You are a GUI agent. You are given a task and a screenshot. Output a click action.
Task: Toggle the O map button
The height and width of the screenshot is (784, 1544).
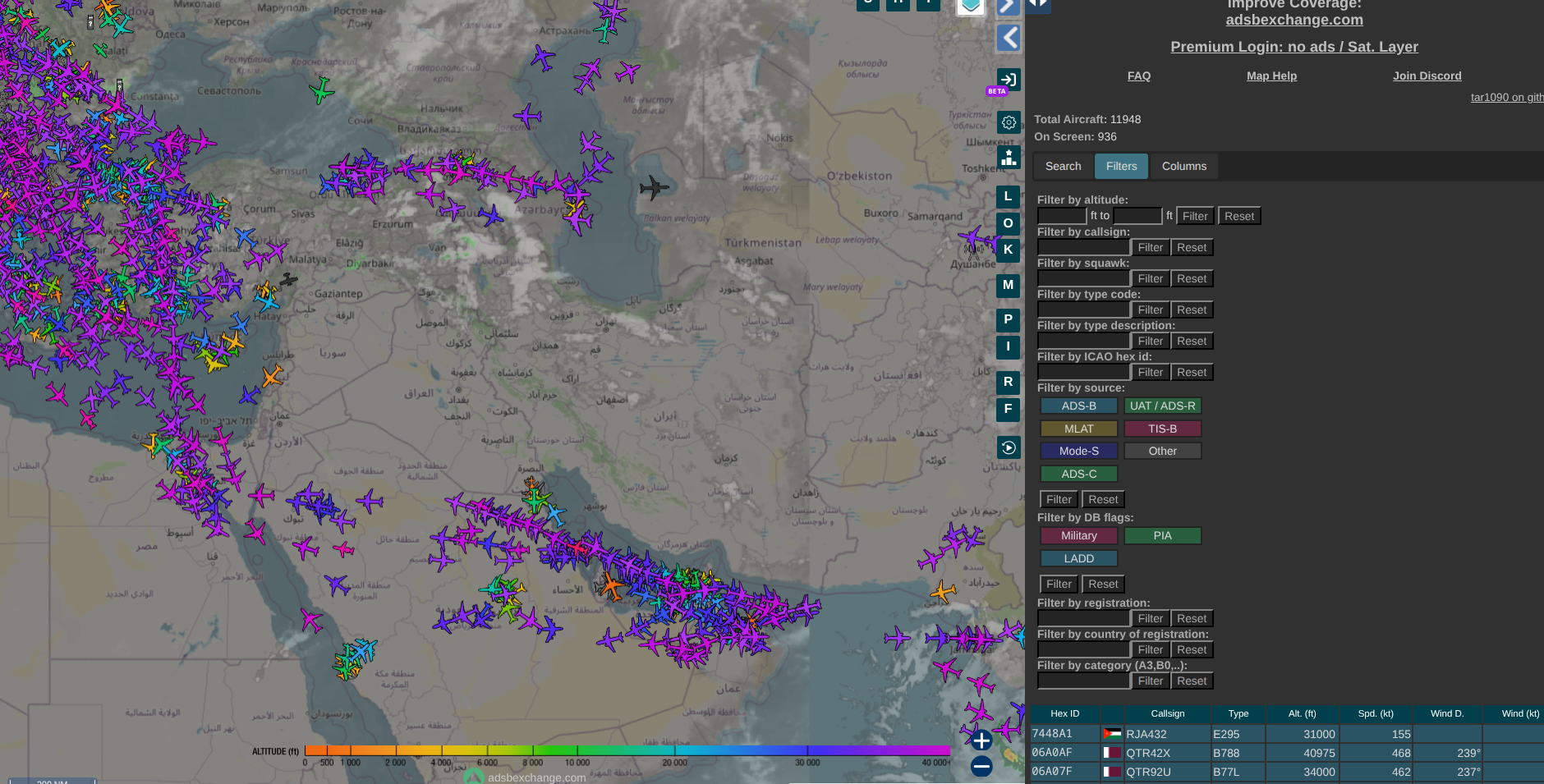1009,223
